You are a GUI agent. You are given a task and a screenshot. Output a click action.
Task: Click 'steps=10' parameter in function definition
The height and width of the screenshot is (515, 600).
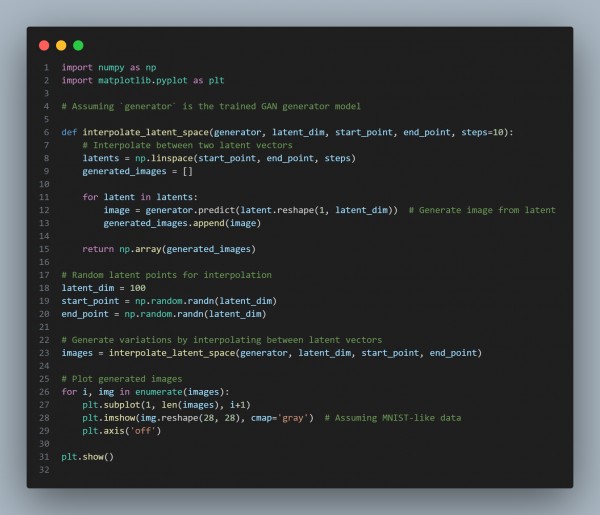click(x=482, y=132)
